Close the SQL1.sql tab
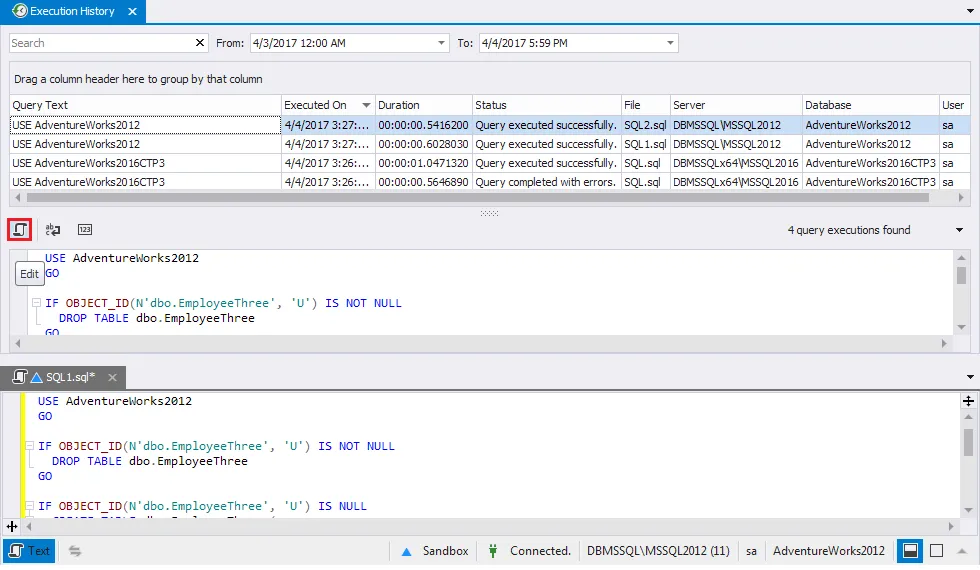Image resolution: width=980 pixels, height=570 pixels. [113, 377]
